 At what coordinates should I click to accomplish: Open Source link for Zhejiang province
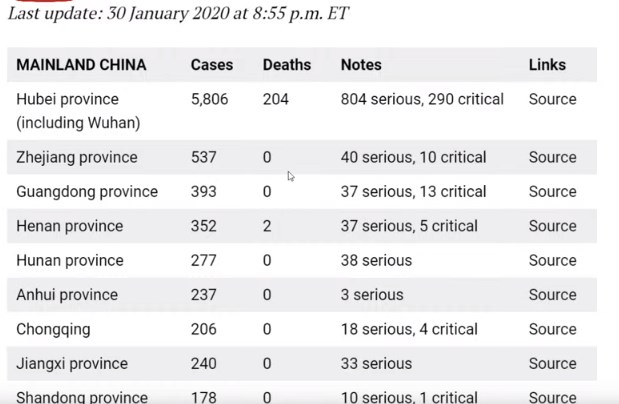point(552,157)
